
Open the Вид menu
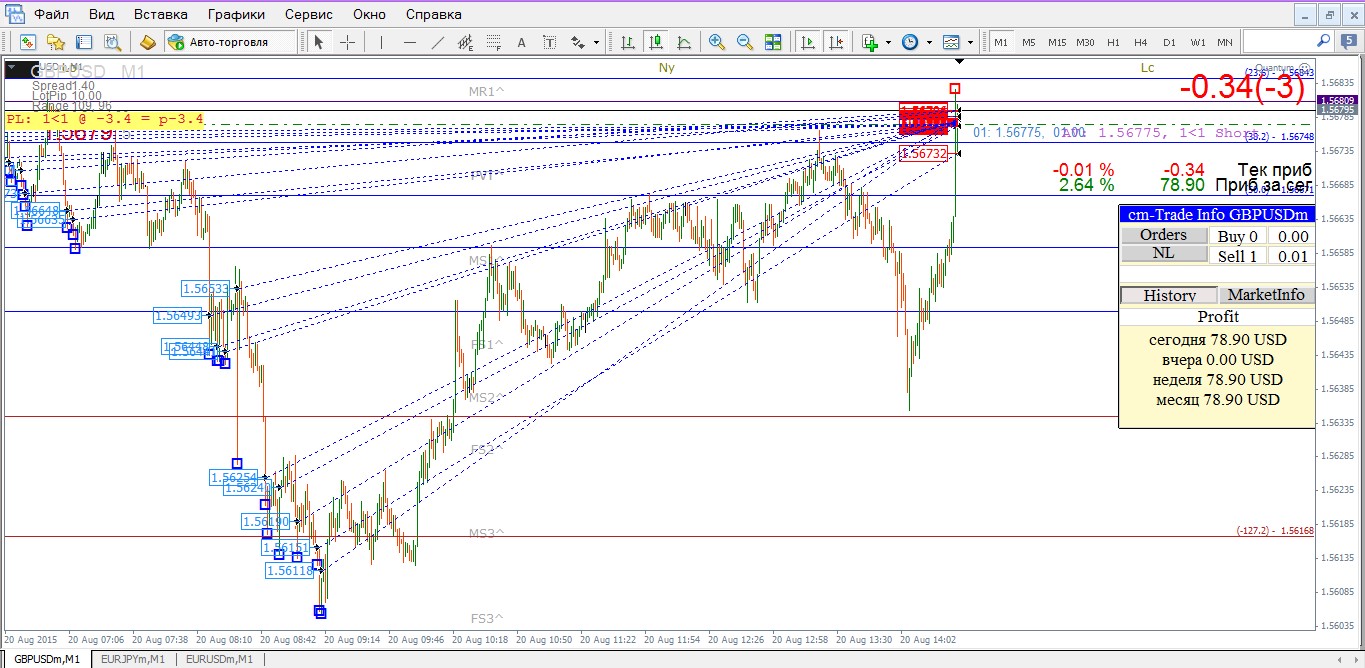[x=101, y=14]
